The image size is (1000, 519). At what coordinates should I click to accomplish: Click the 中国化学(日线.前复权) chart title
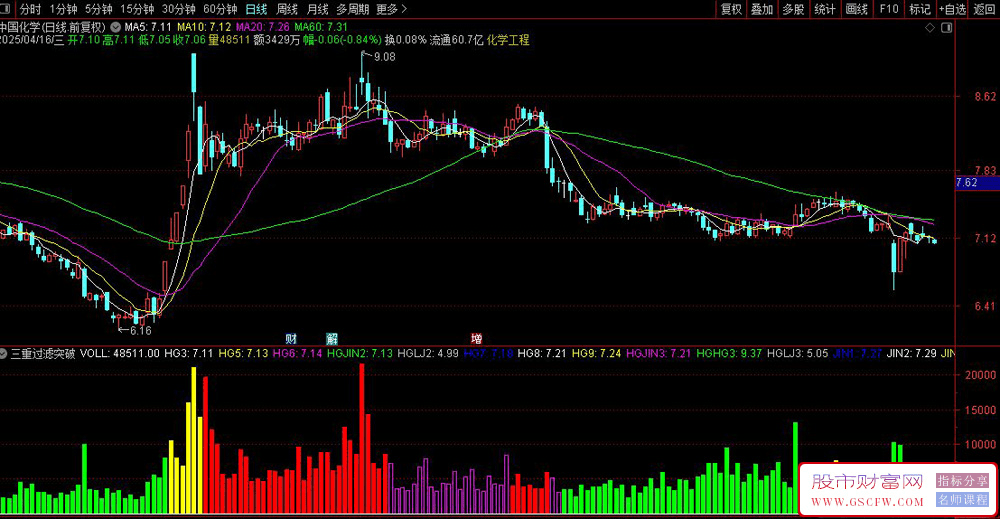tap(52, 27)
